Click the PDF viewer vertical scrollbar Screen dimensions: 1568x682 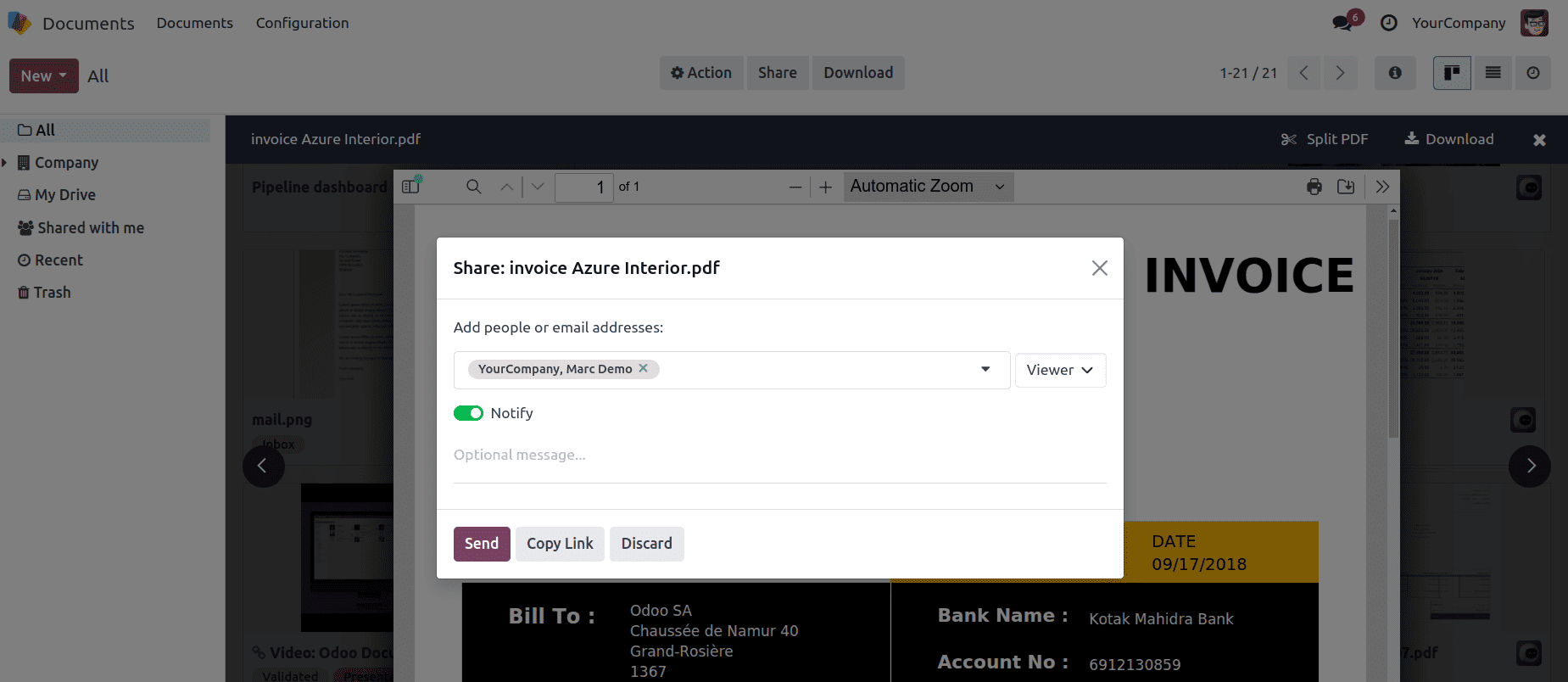tap(1393, 328)
